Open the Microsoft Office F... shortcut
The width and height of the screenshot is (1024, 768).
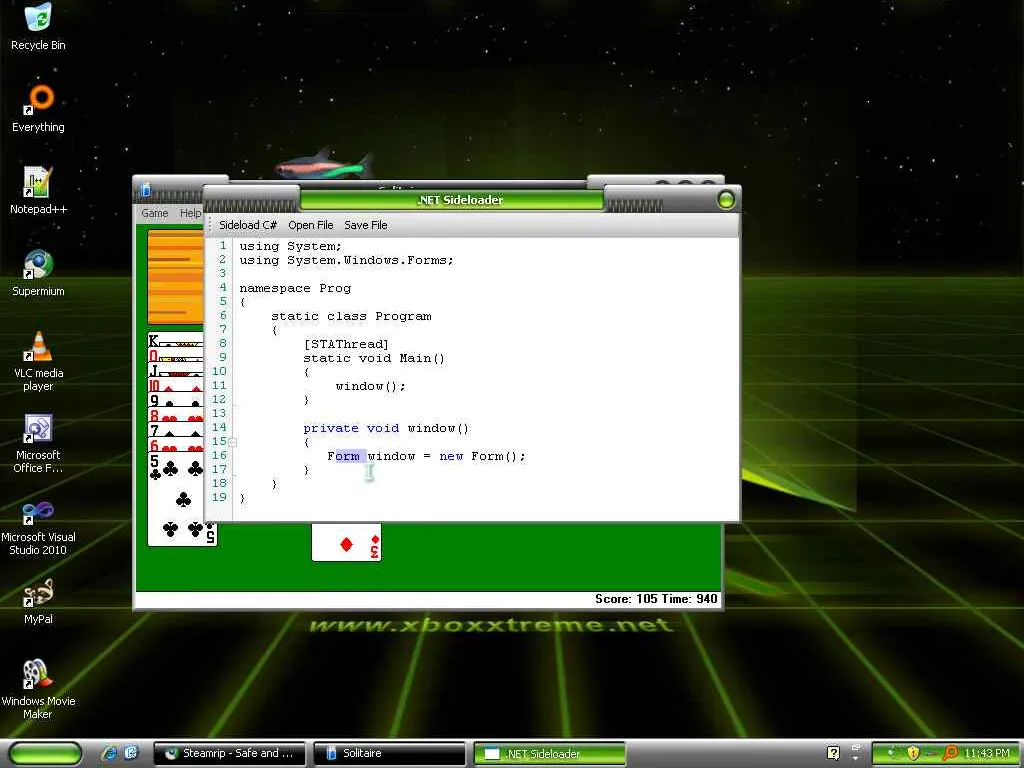point(38,443)
